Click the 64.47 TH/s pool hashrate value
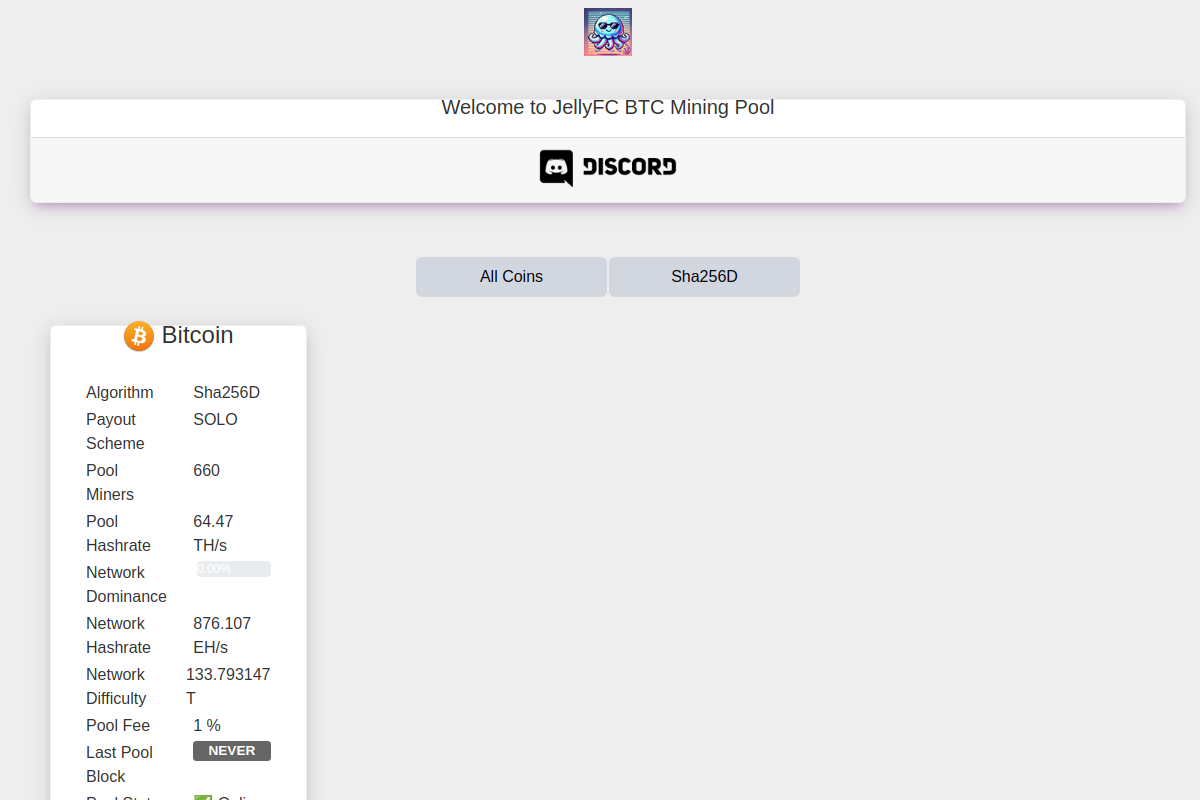Image resolution: width=1200 pixels, height=800 pixels. click(x=212, y=533)
